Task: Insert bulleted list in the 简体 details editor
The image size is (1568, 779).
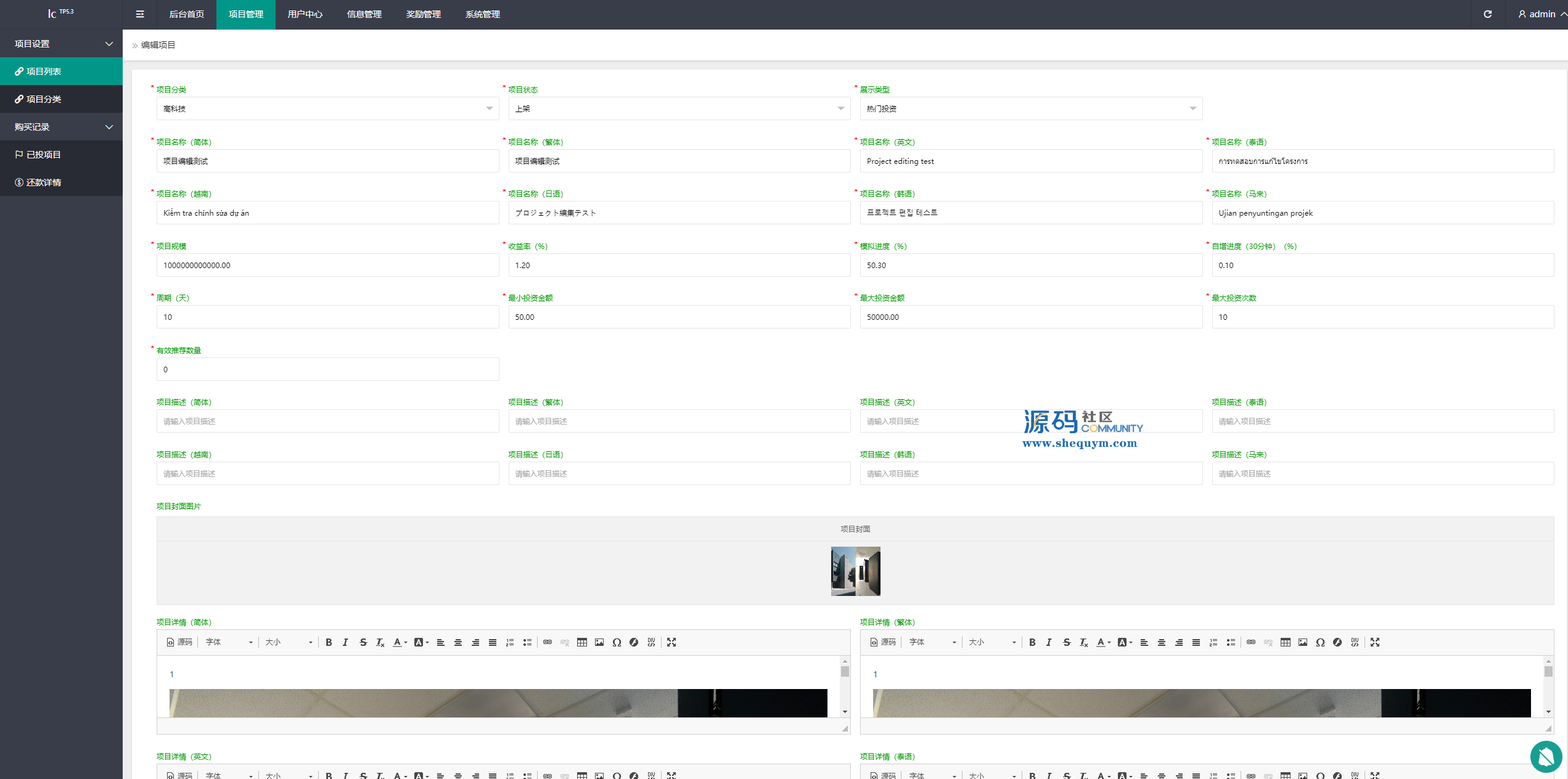Action: tap(527, 642)
